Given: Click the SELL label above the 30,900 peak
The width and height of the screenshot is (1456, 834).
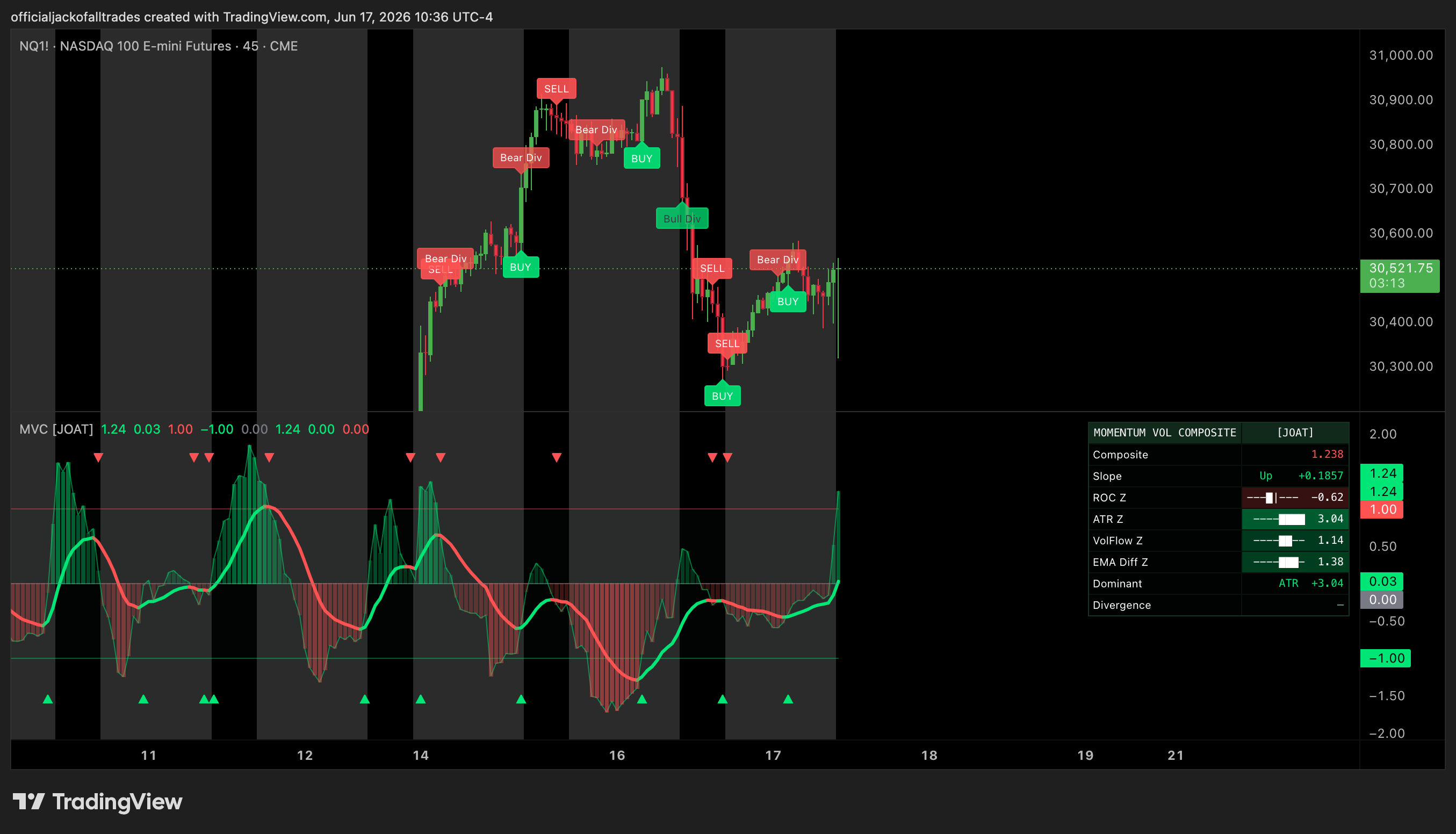Looking at the screenshot, I should click(557, 89).
